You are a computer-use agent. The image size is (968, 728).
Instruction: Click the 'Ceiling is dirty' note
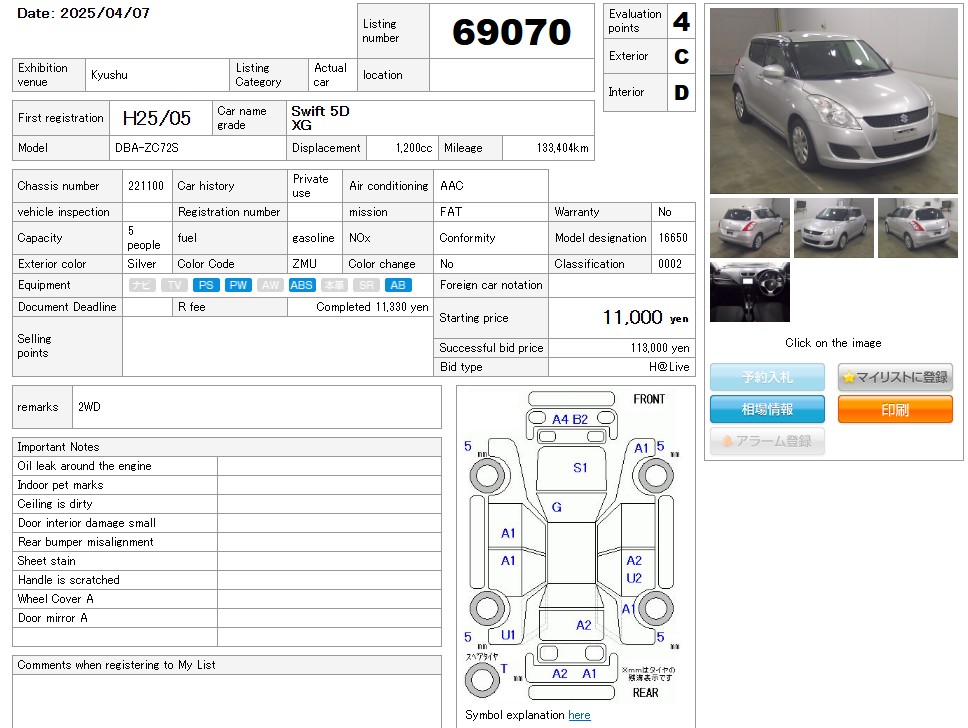(55, 504)
